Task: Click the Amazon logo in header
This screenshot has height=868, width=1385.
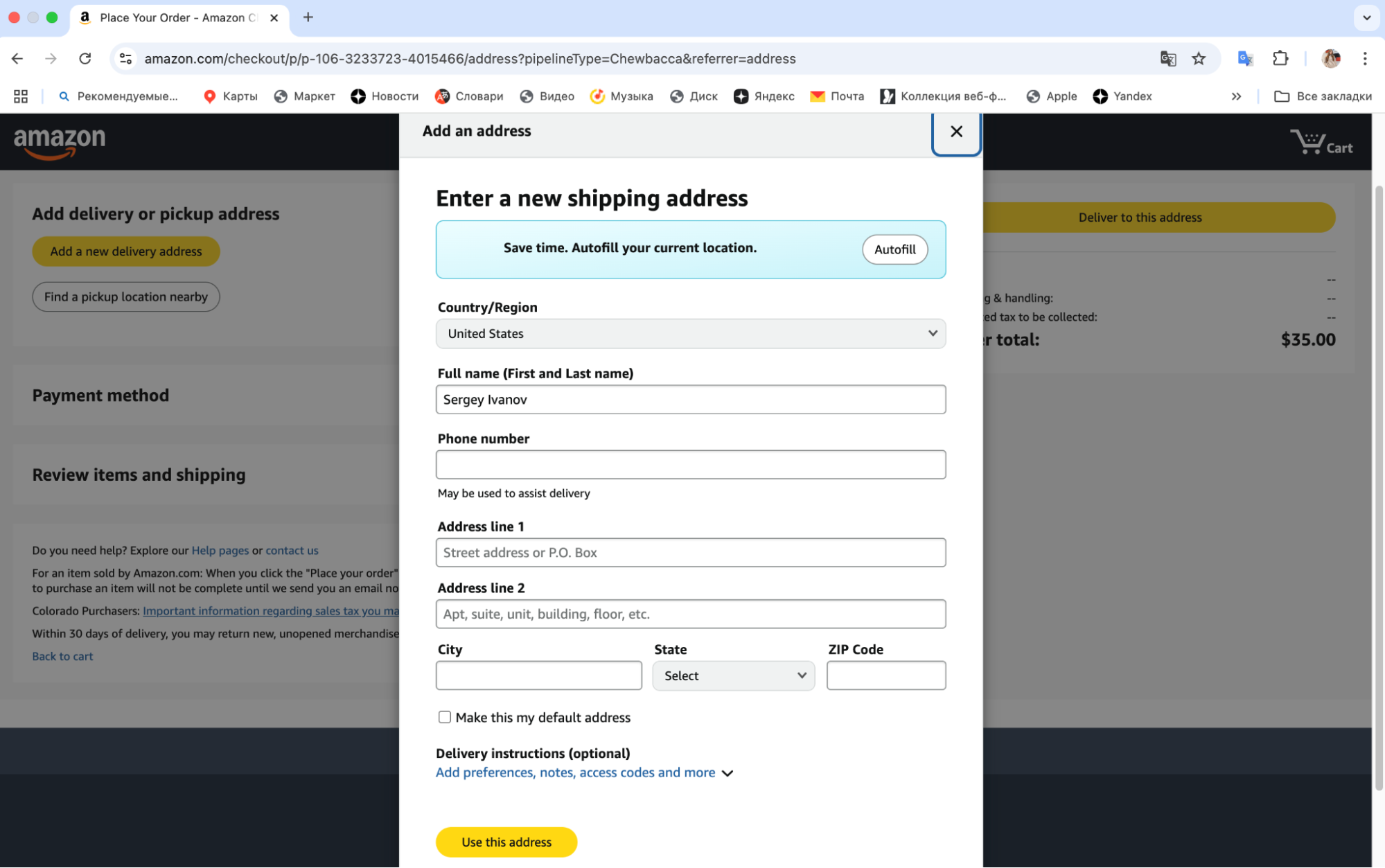Action: [x=60, y=142]
